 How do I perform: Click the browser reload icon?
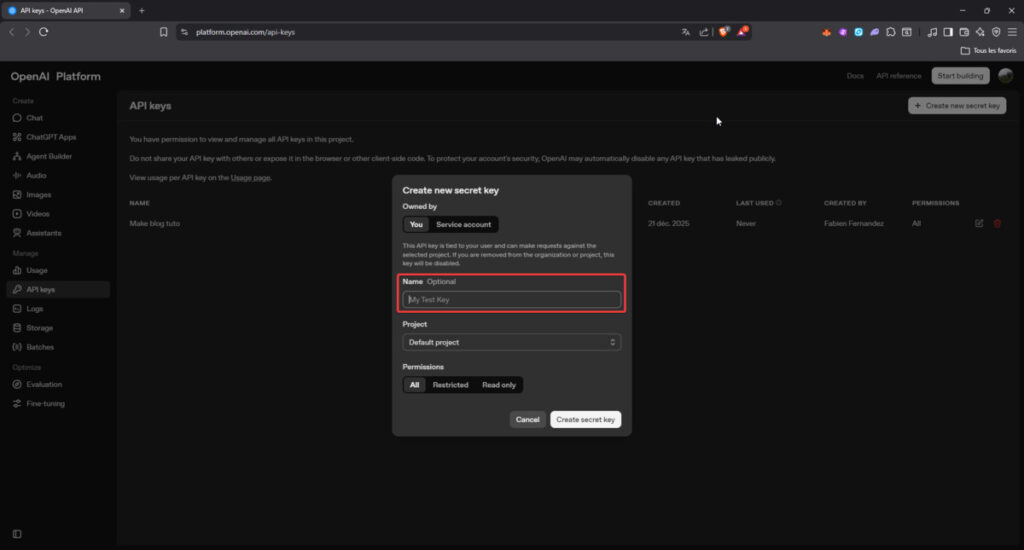click(x=44, y=32)
